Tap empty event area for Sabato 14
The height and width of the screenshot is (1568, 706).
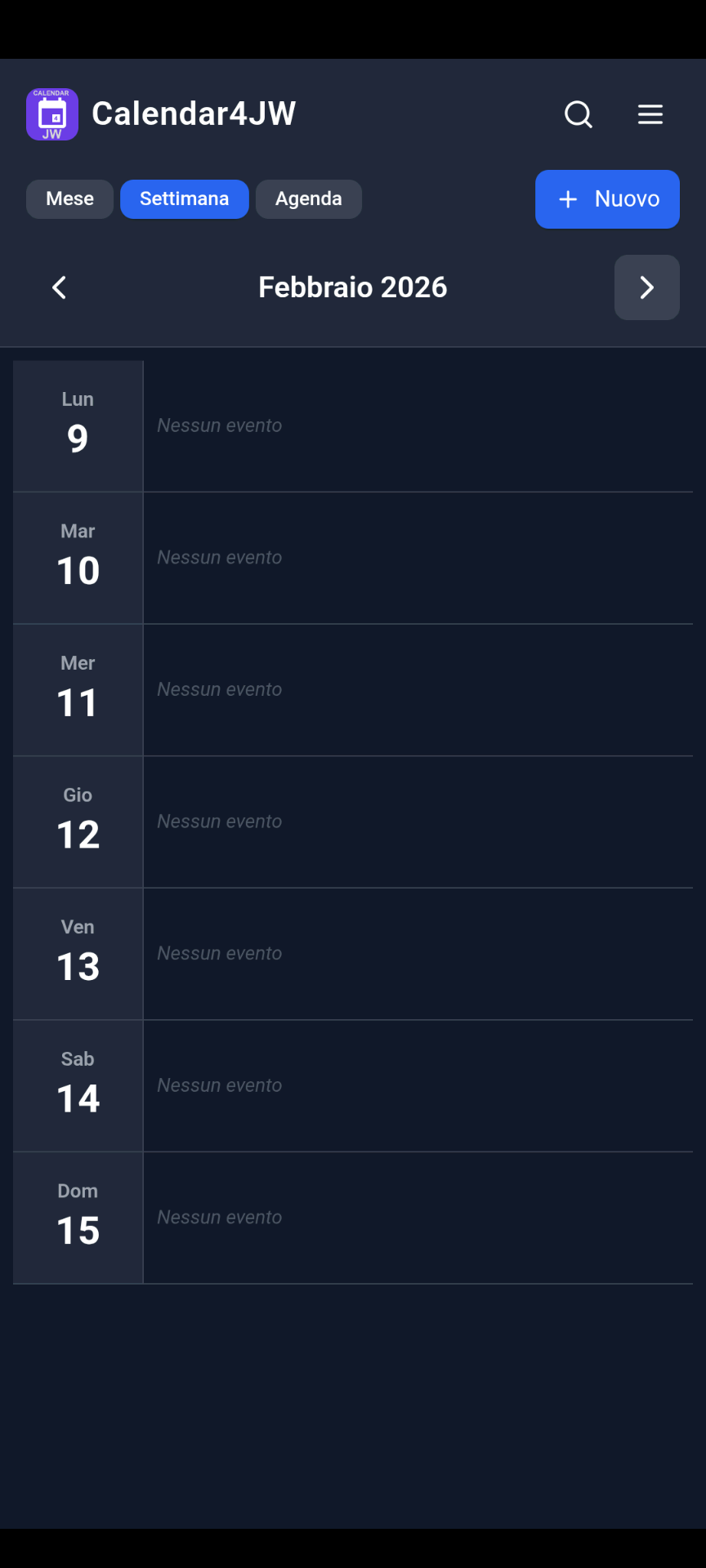[418, 1086]
